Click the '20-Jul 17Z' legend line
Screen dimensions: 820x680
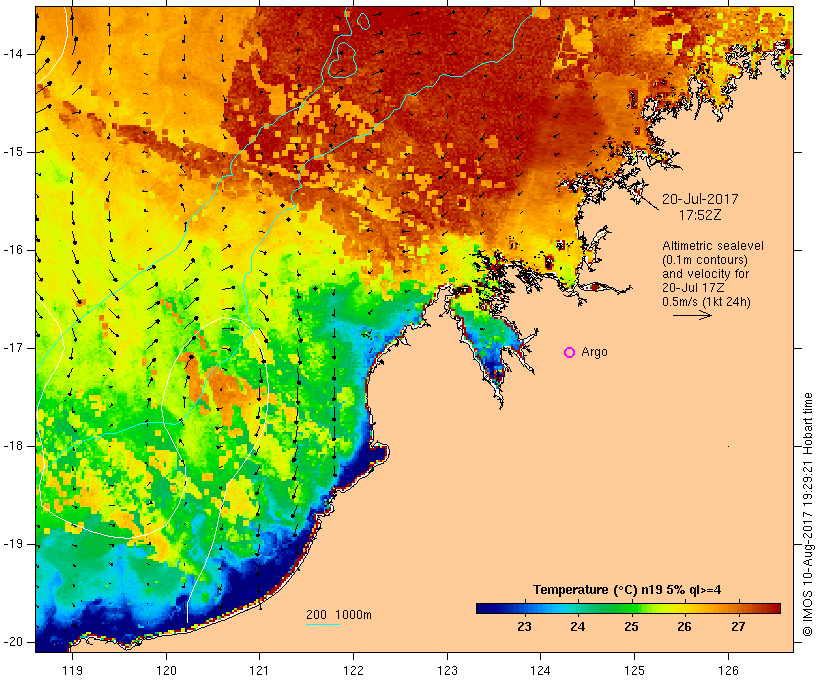[x=693, y=288]
